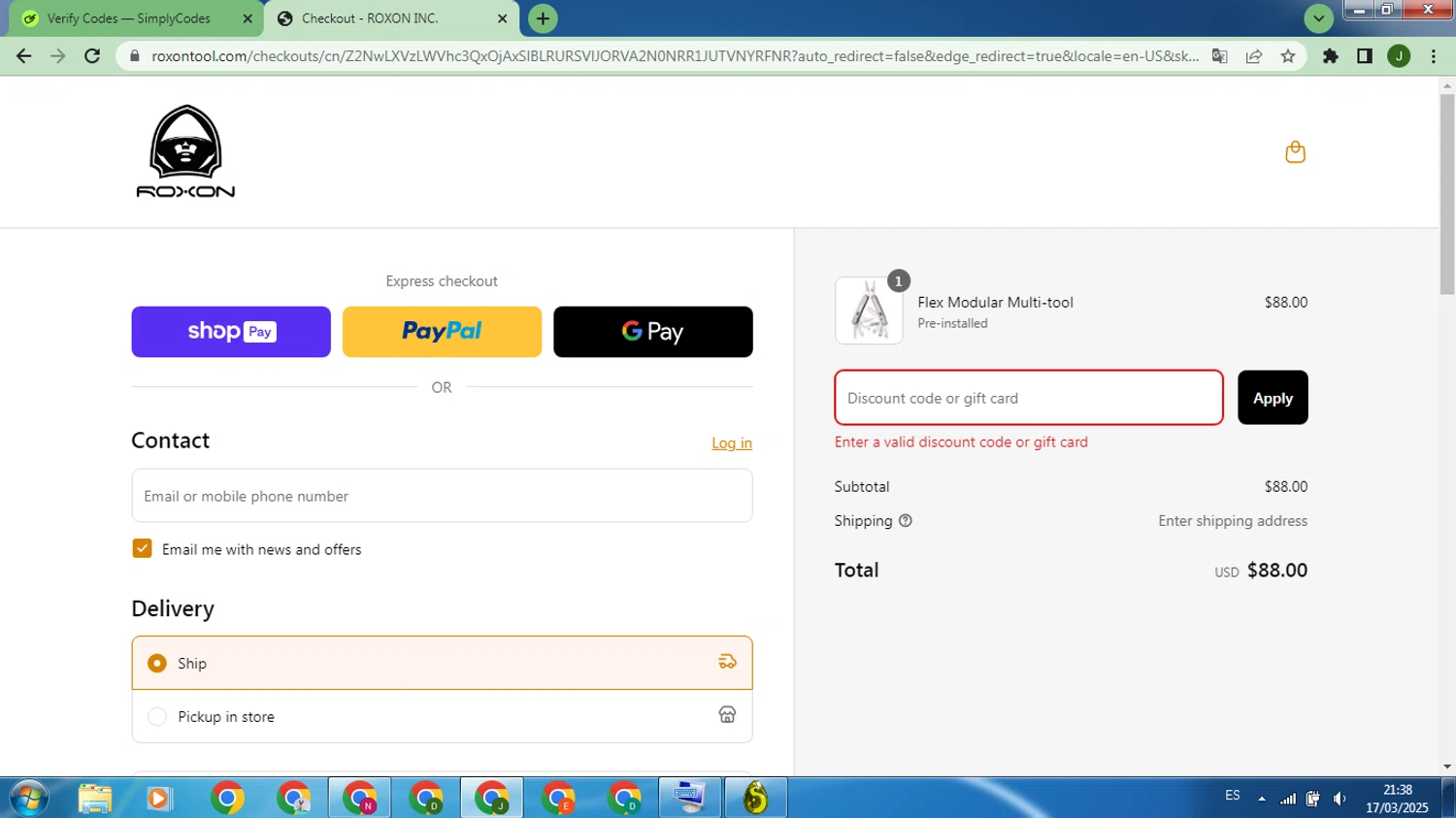Show hidden system tray icons

(1262, 799)
